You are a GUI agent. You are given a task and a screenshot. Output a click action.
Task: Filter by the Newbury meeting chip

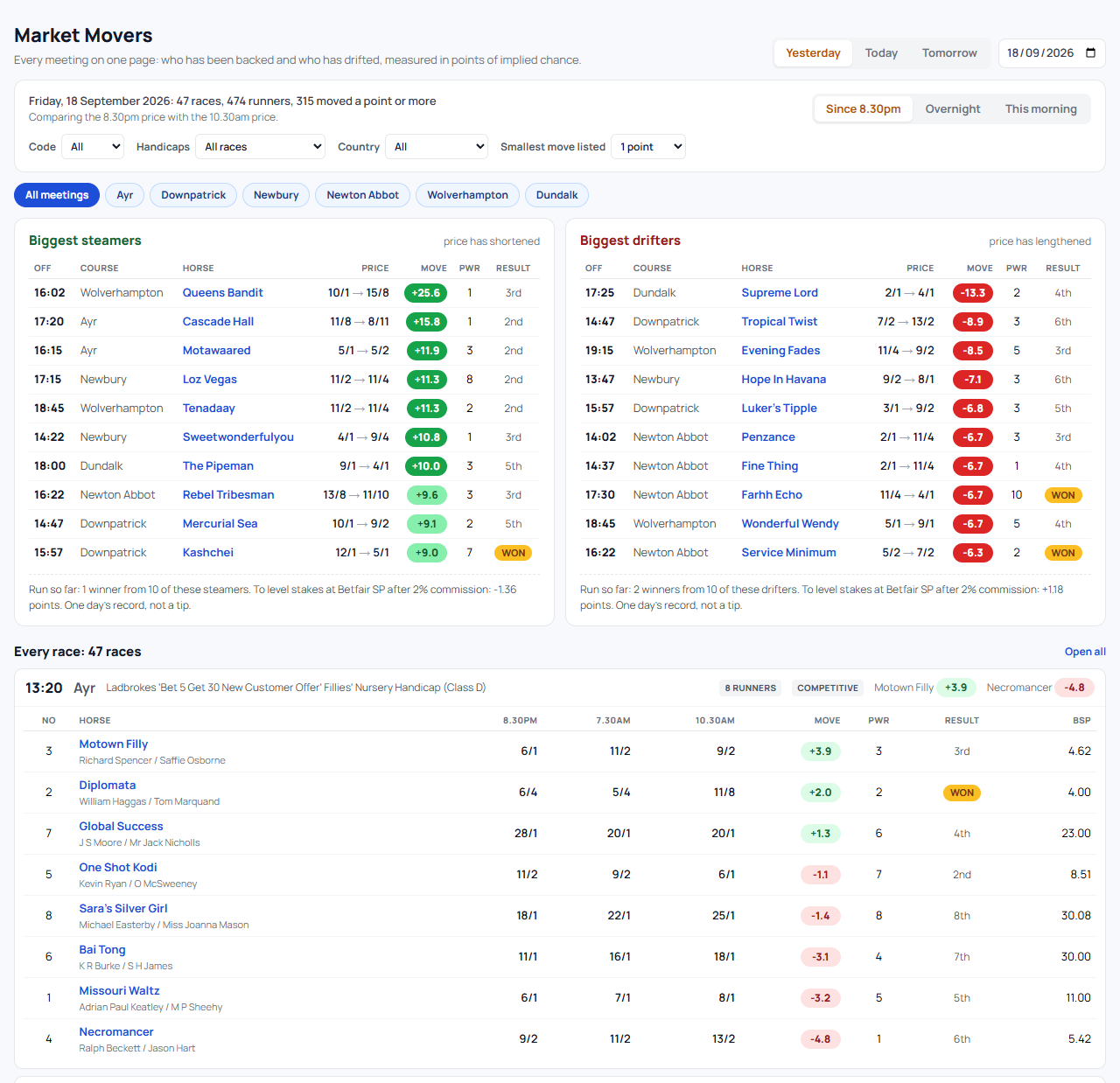276,195
